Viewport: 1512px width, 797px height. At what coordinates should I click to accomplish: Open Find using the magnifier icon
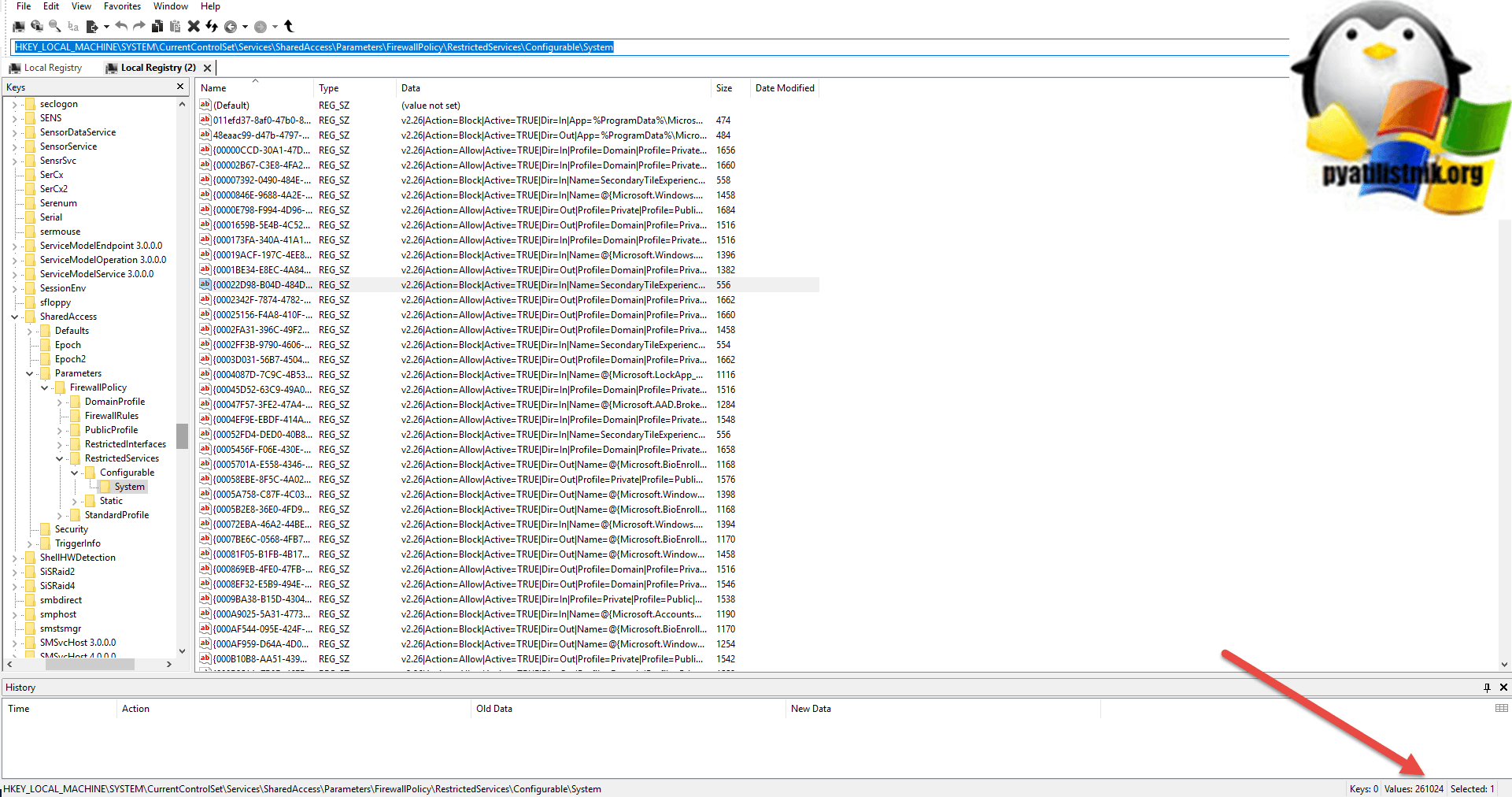[x=55, y=27]
